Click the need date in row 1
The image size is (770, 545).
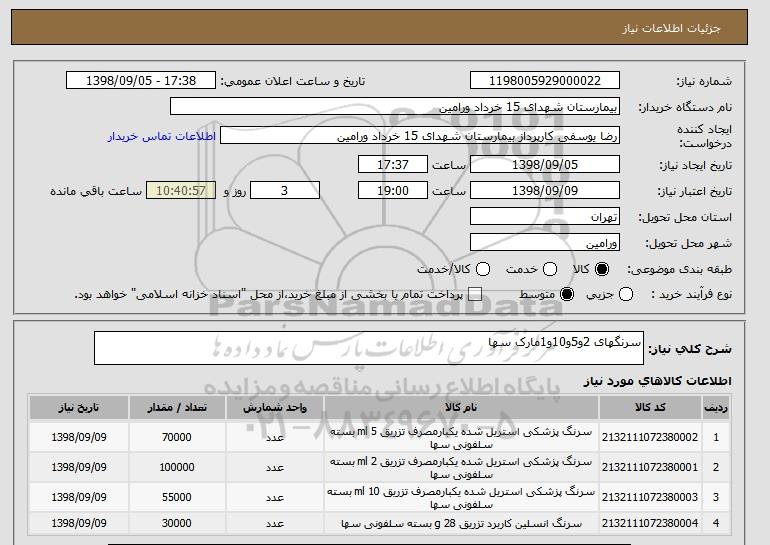tap(79, 437)
